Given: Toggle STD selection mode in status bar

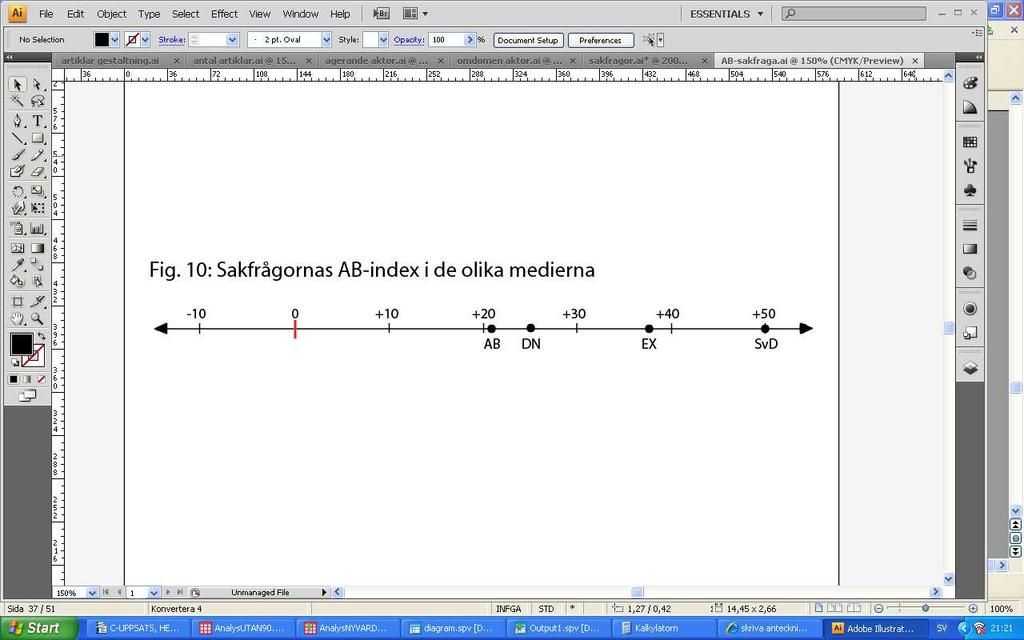Looking at the screenshot, I should coord(546,609).
